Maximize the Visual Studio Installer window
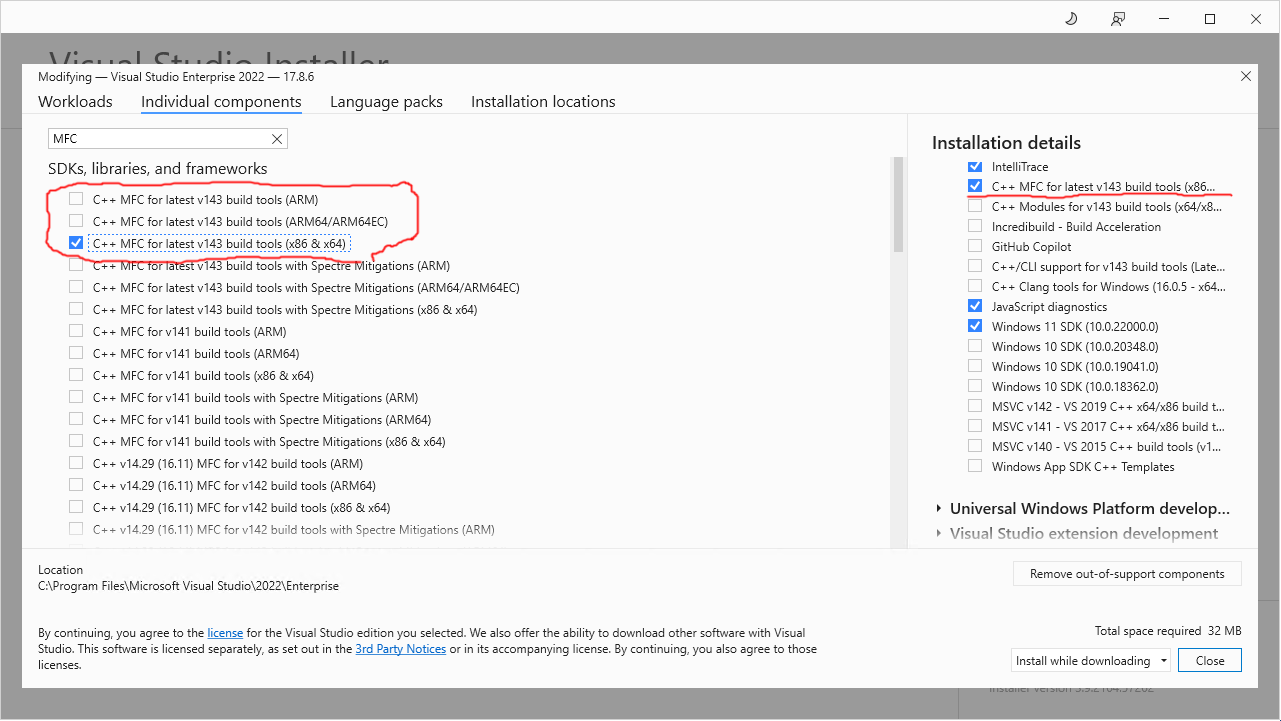The image size is (1281, 721). point(1210,19)
